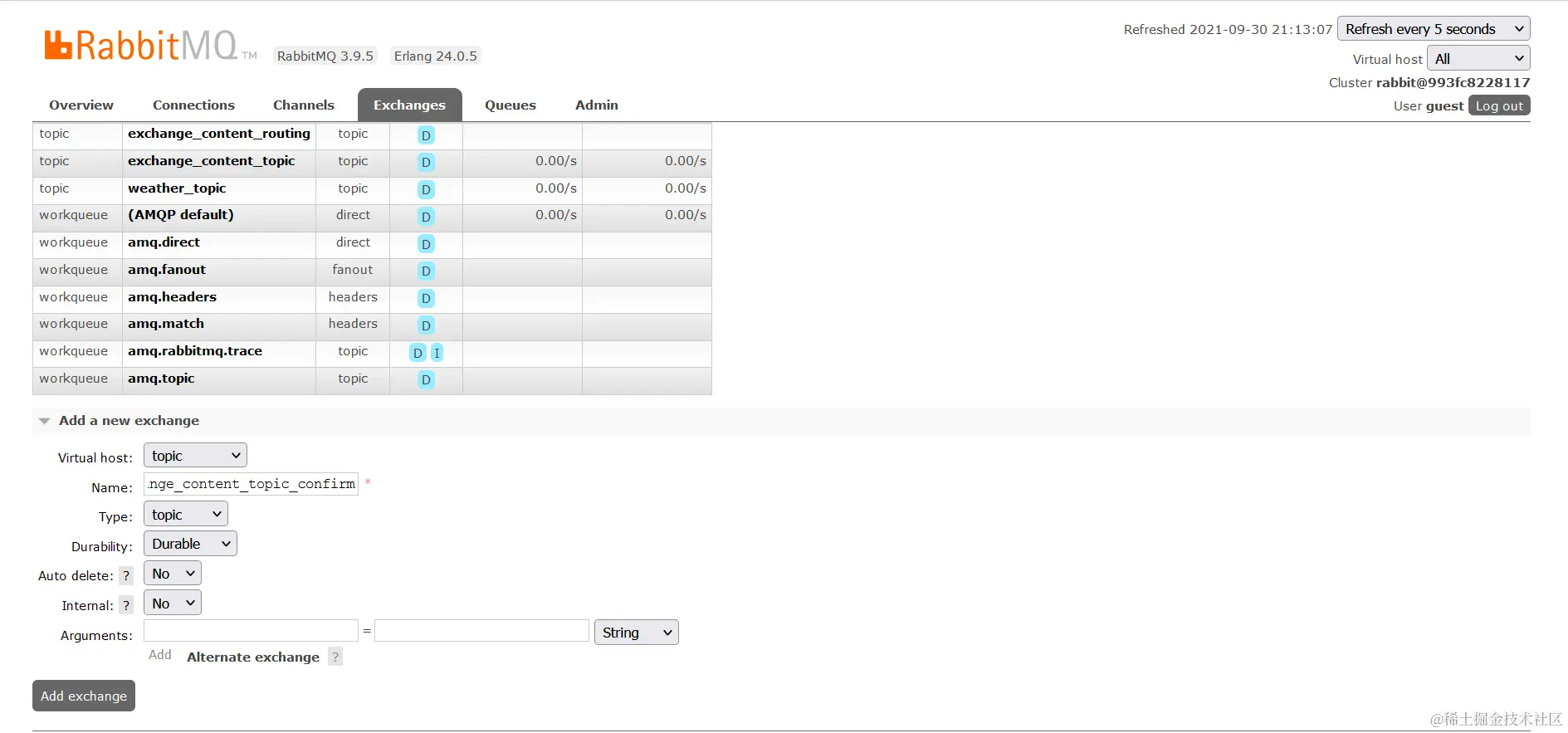The image size is (1568, 733).
Task: Click the RabbitMQ logo
Action: [150, 46]
